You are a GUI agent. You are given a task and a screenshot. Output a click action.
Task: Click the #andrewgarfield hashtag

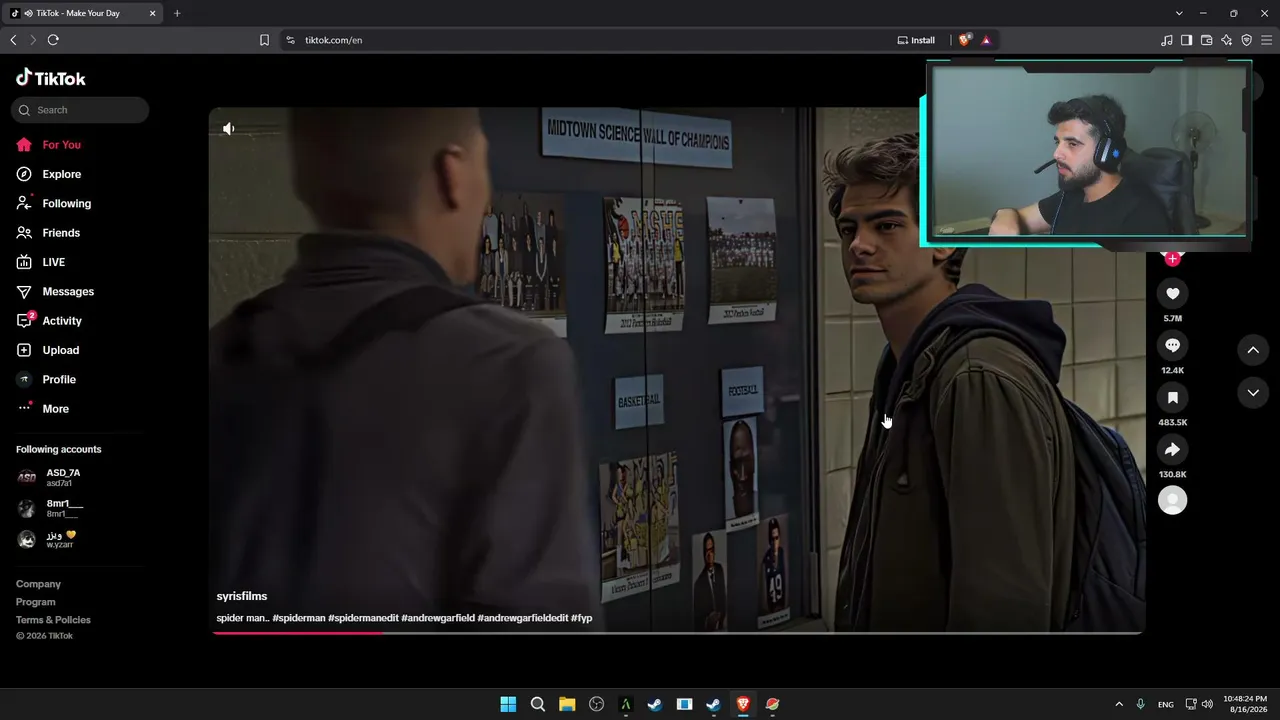(438, 618)
